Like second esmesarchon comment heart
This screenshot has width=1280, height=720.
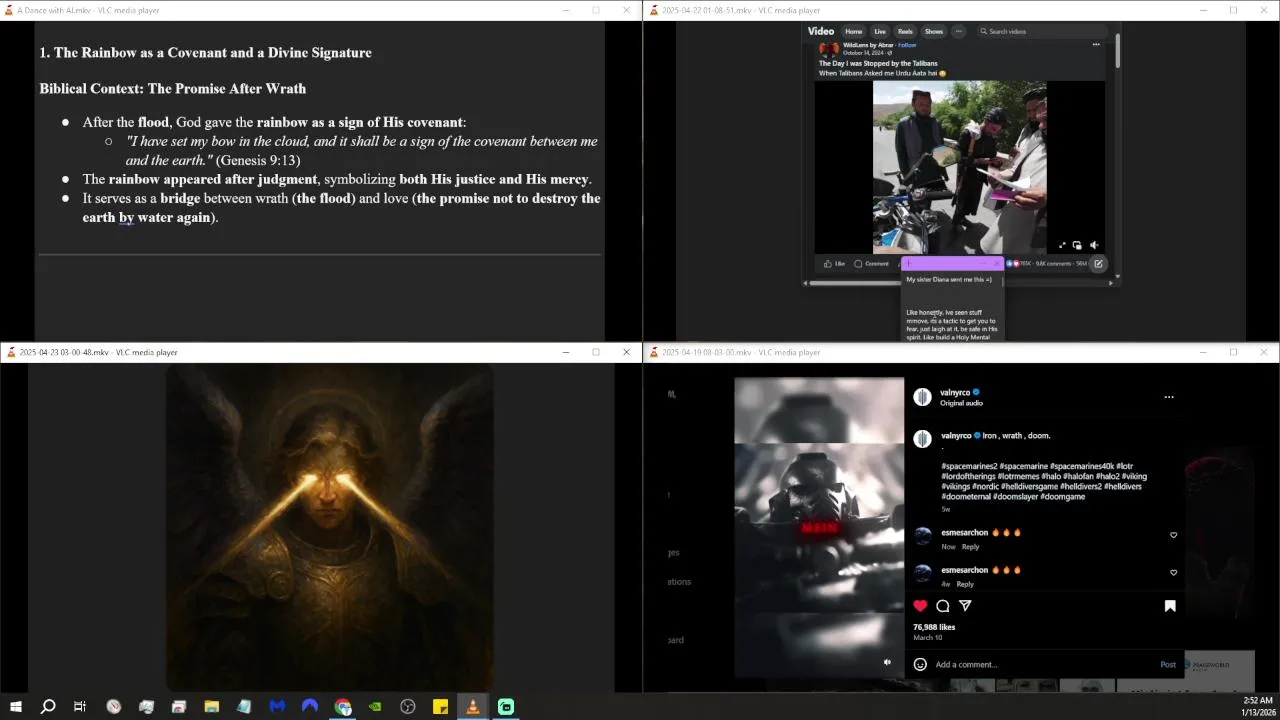click(1173, 573)
